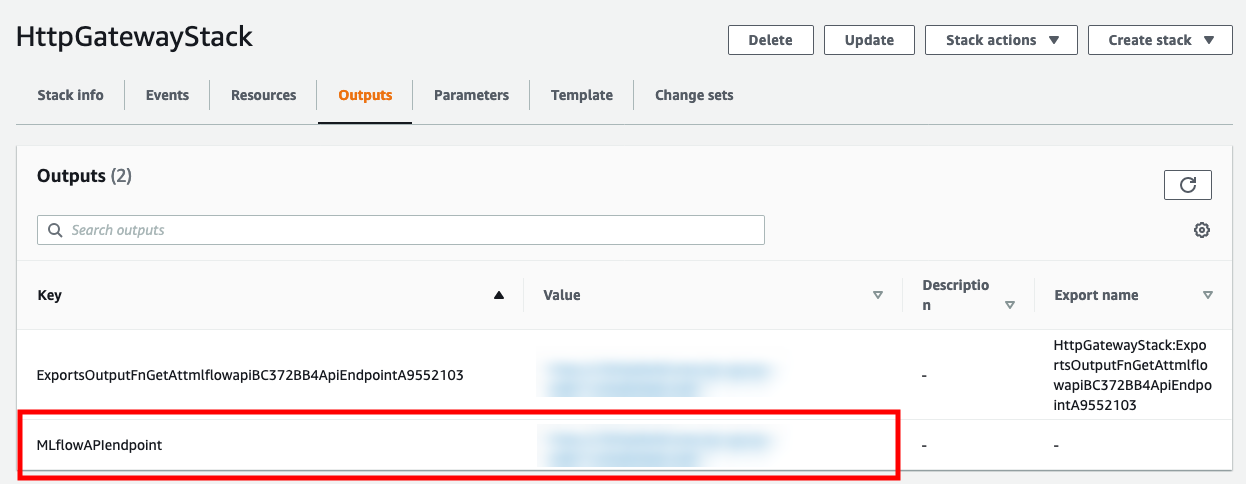Screen dimensions: 1246x484
Task: Click the Update stack button
Action: coord(869,40)
